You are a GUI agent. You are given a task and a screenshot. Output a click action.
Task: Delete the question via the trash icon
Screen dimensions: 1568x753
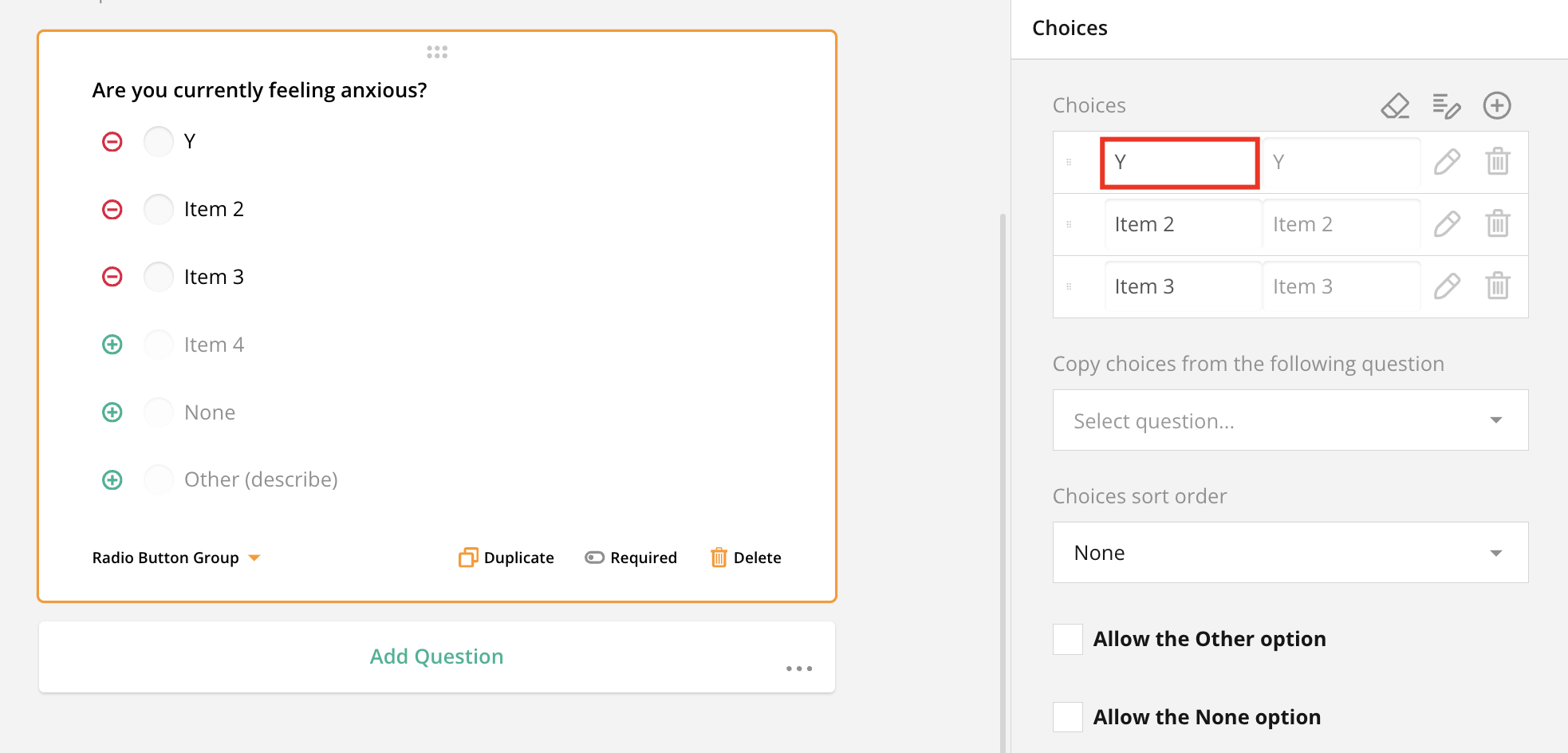[719, 557]
